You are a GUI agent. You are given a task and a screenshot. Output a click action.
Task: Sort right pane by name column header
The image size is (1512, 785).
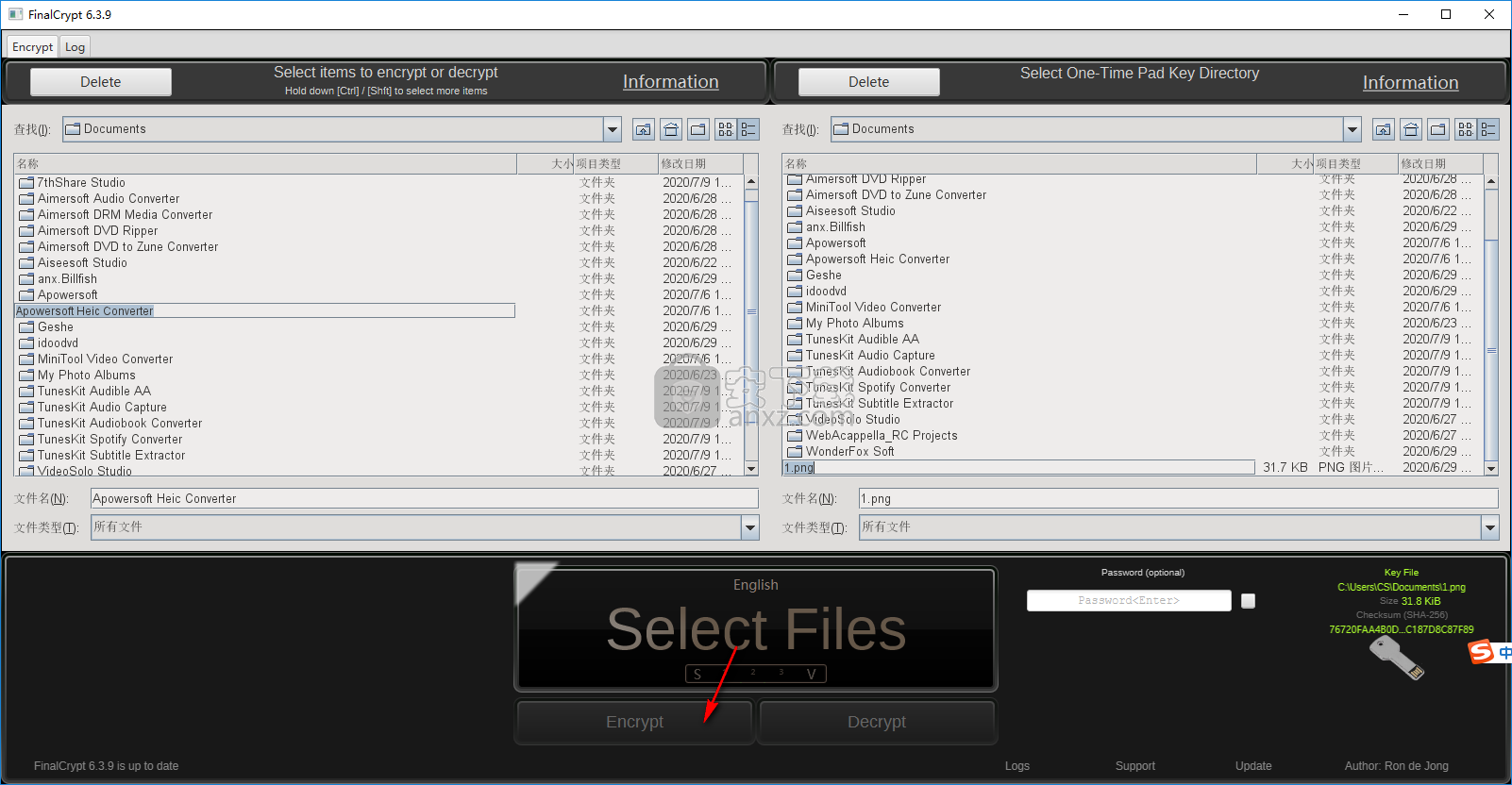click(x=1019, y=164)
